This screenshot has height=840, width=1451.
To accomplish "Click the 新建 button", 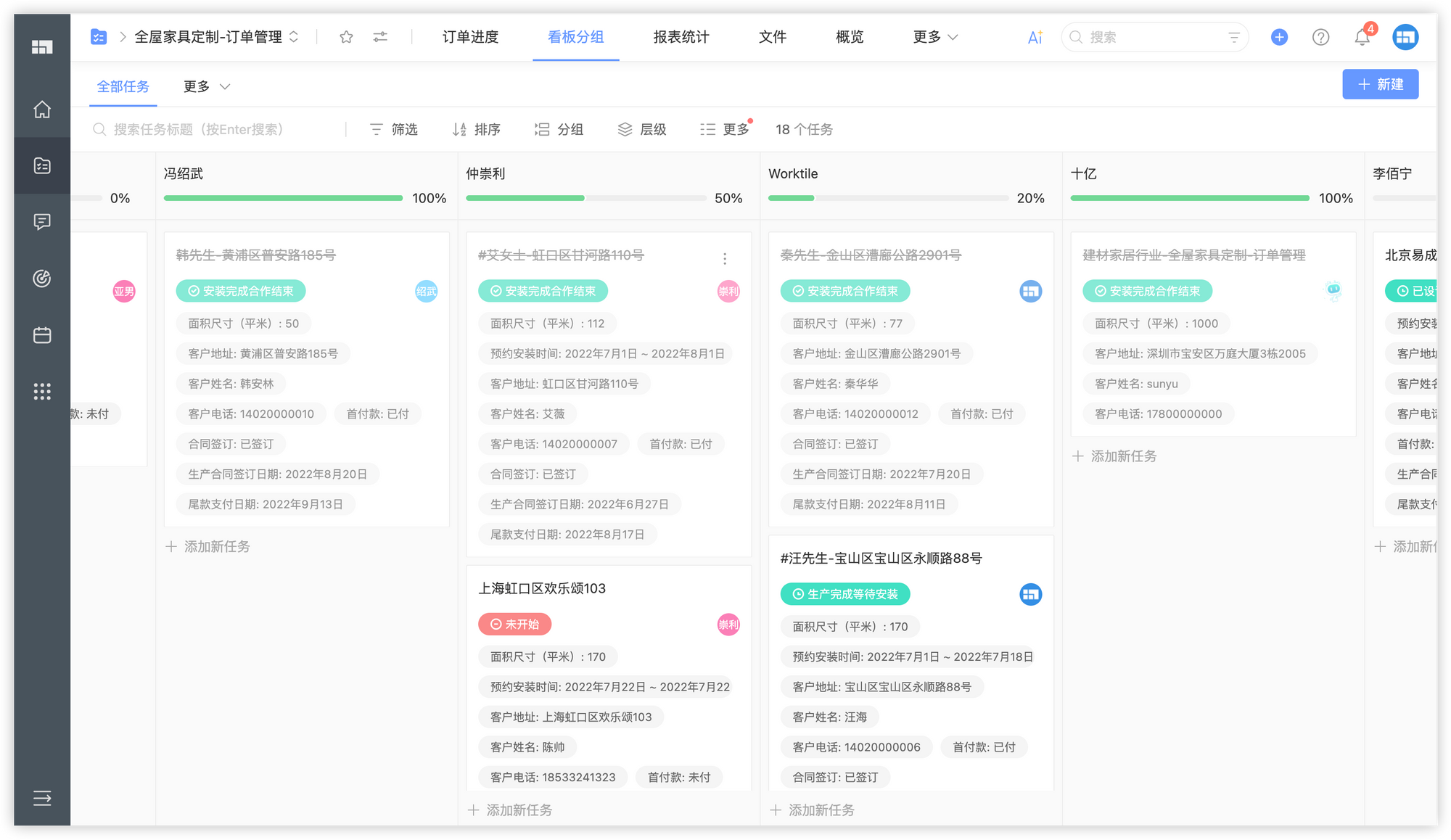I will point(1380,85).
